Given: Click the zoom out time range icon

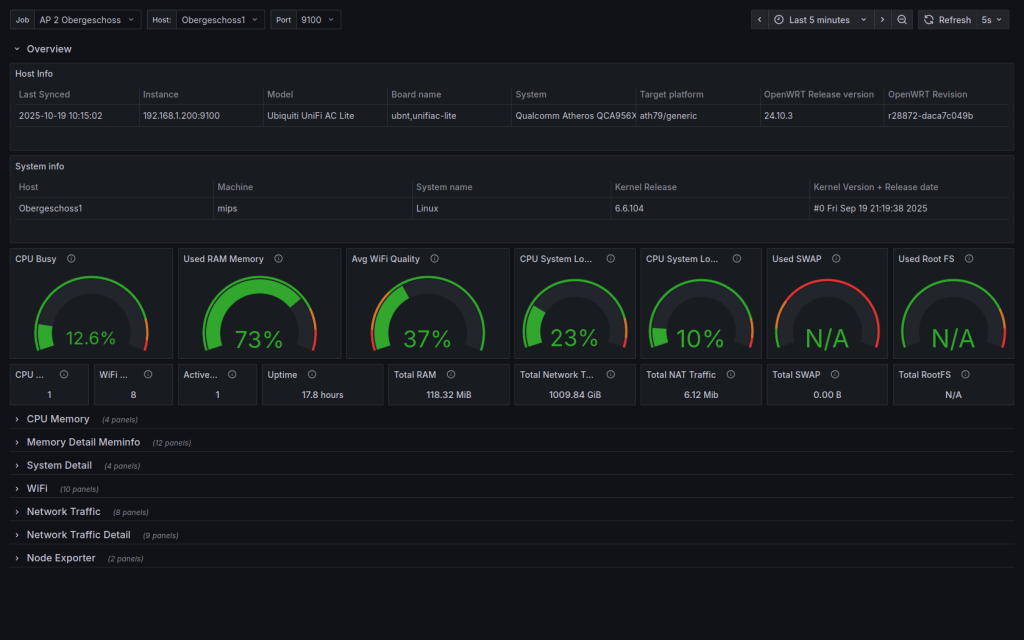Looking at the screenshot, I should click(x=902, y=20).
